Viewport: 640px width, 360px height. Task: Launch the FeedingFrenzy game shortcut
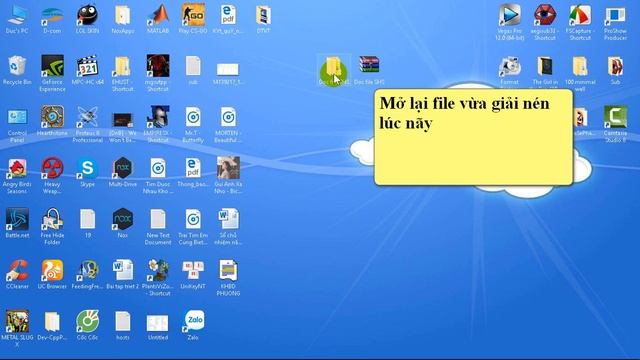point(87,275)
